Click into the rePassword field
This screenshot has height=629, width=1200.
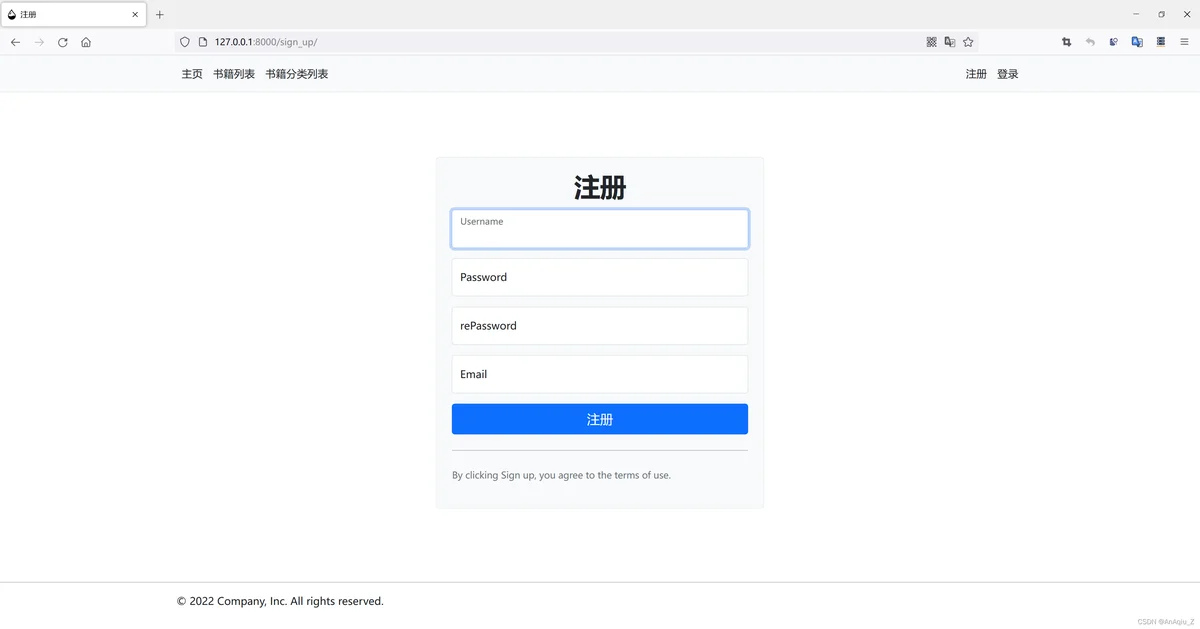600,326
